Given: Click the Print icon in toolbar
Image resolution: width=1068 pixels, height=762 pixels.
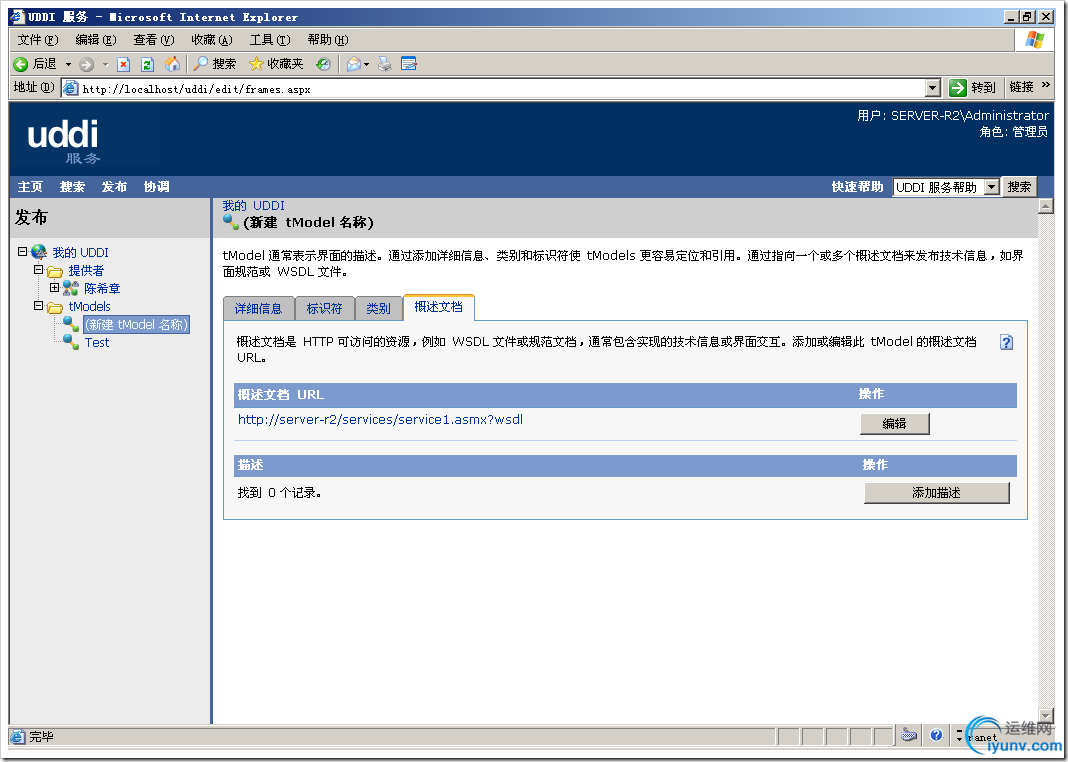Looking at the screenshot, I should click(x=385, y=64).
